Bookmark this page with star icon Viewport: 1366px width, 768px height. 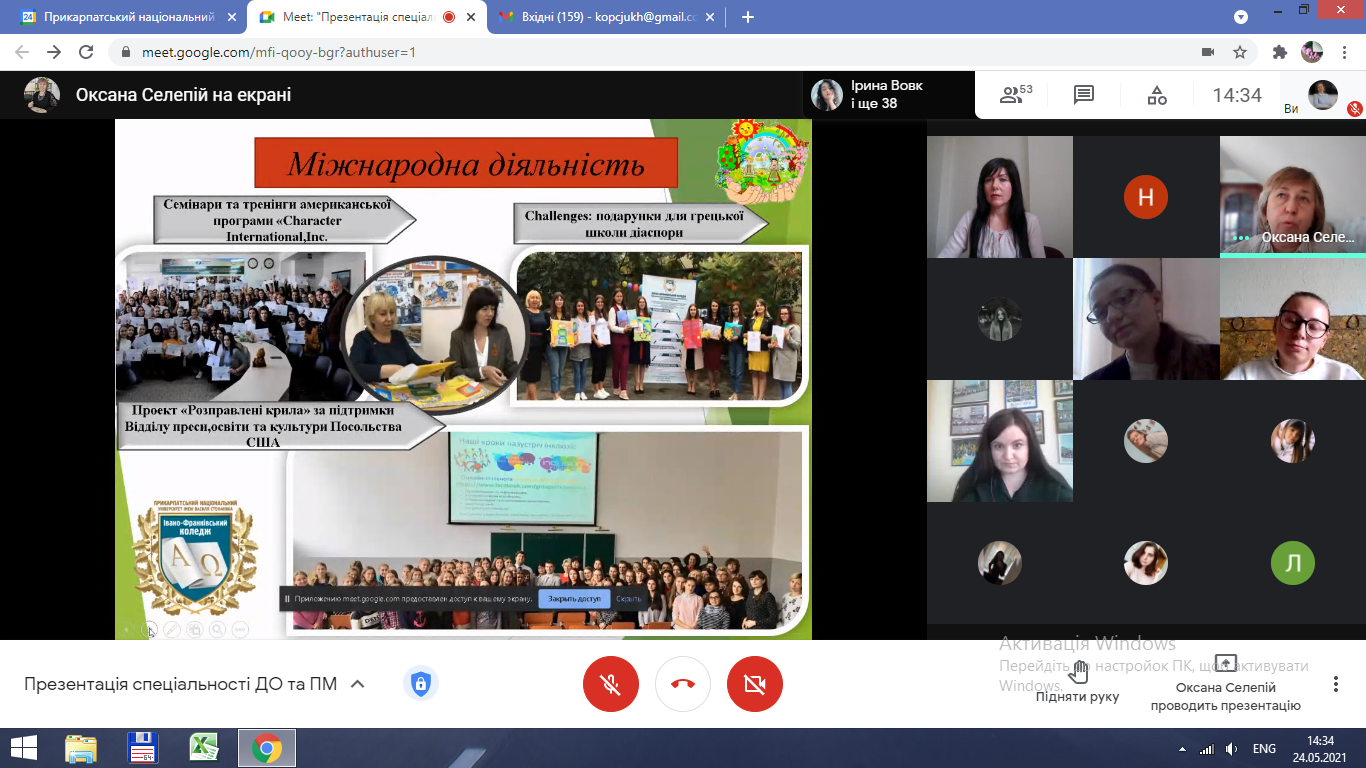click(x=1240, y=52)
